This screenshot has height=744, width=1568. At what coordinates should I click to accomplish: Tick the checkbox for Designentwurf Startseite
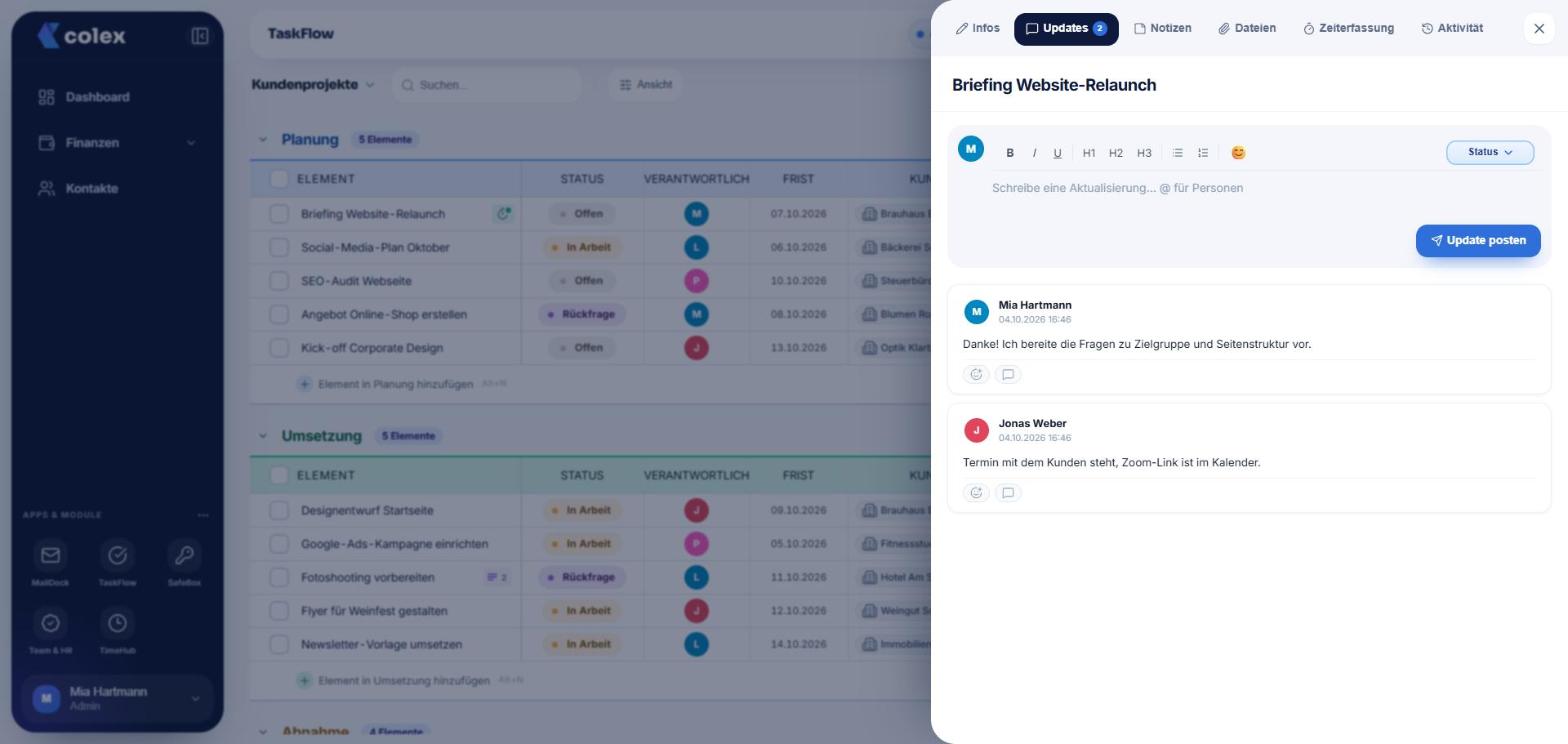[x=279, y=510]
